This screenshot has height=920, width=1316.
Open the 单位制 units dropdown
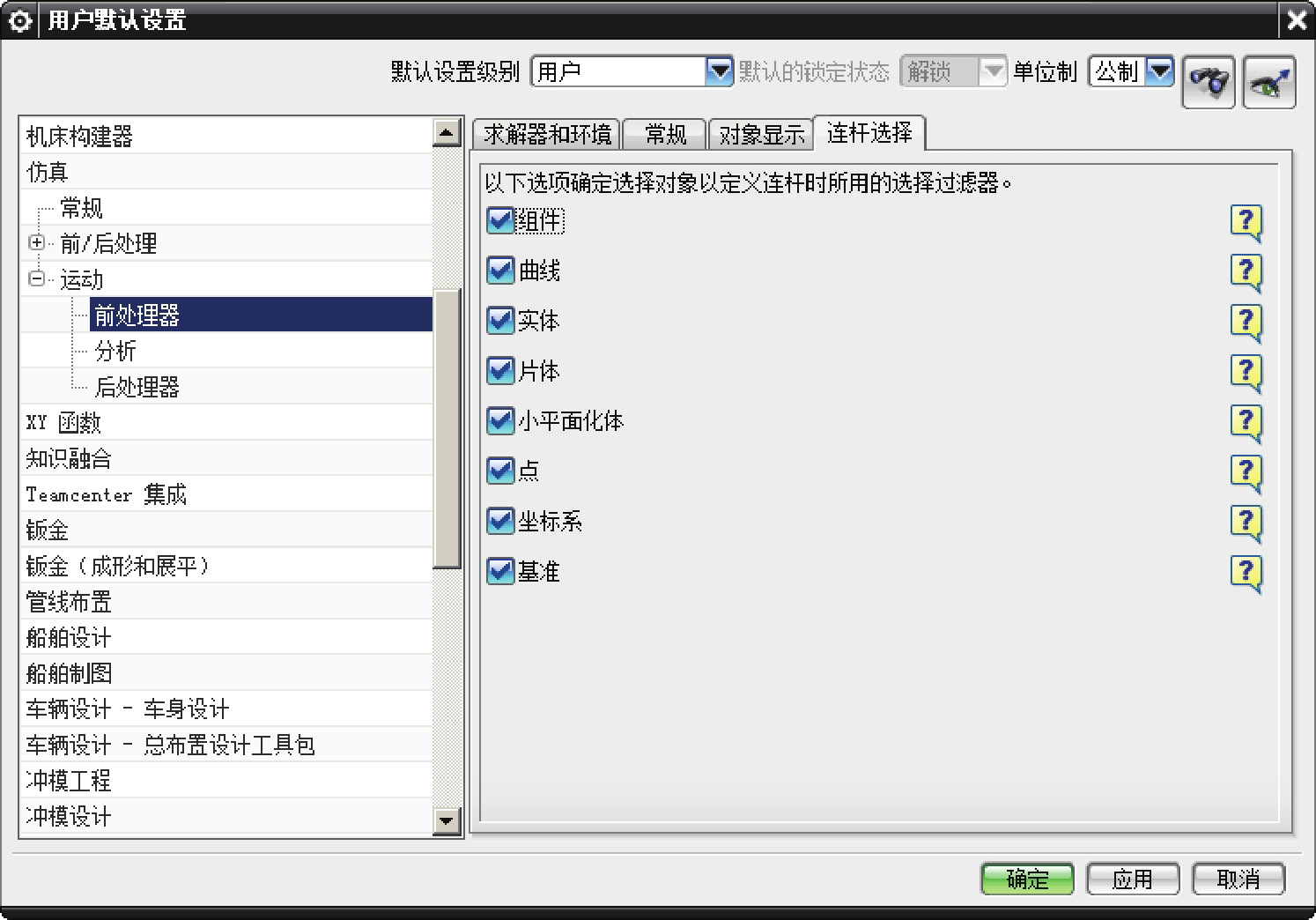[x=1160, y=71]
